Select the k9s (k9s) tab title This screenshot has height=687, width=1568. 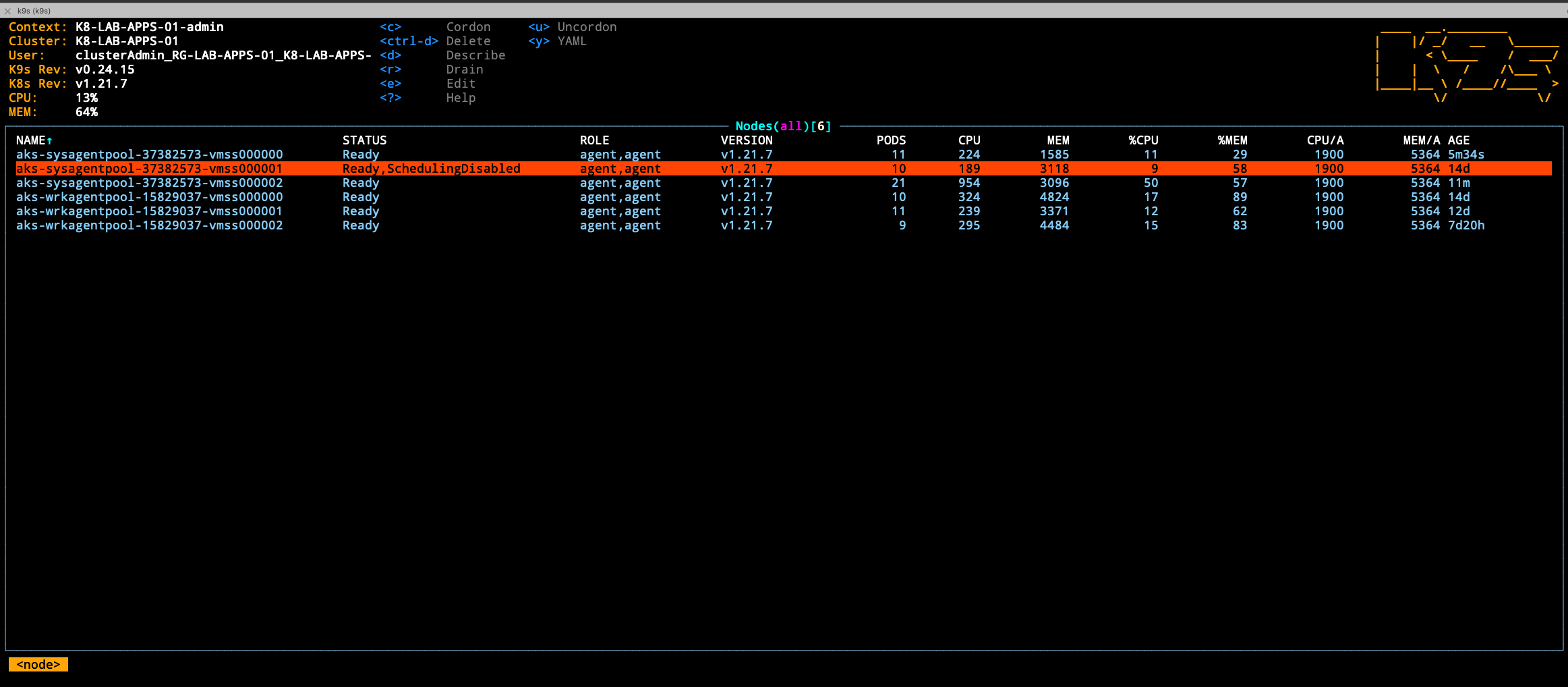(x=34, y=11)
